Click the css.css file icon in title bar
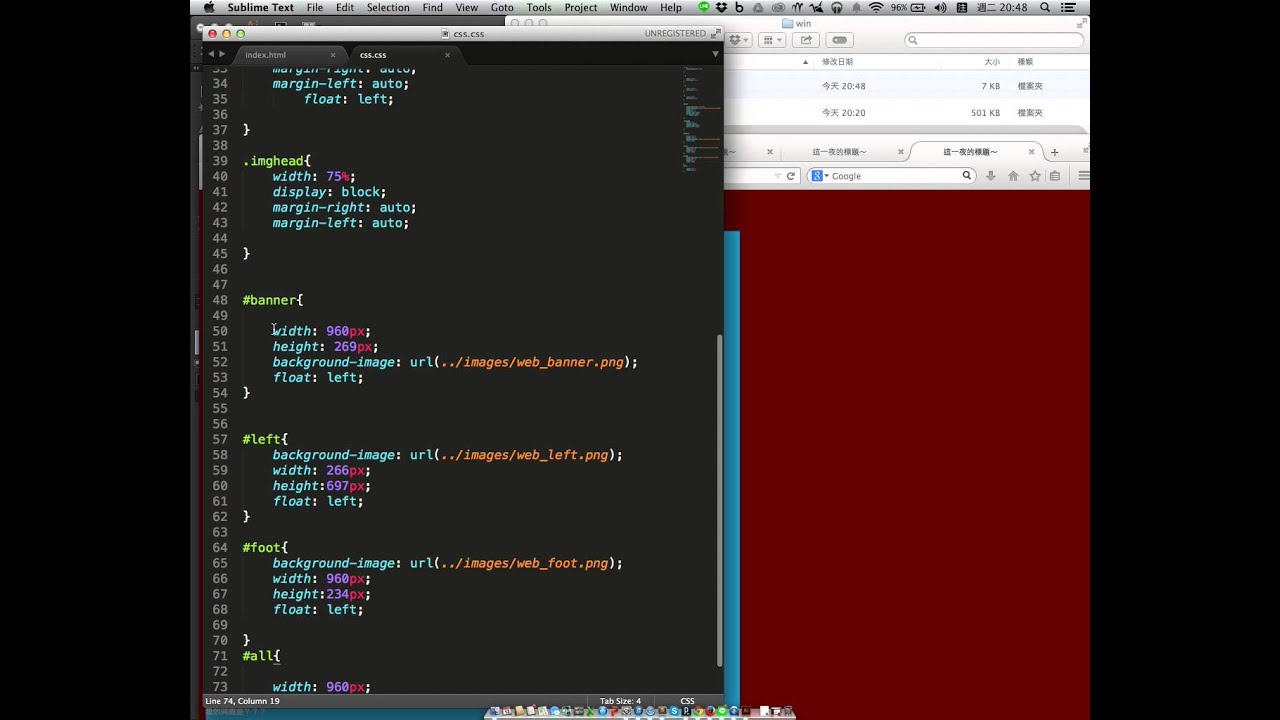This screenshot has height=720, width=1280. pos(446,33)
